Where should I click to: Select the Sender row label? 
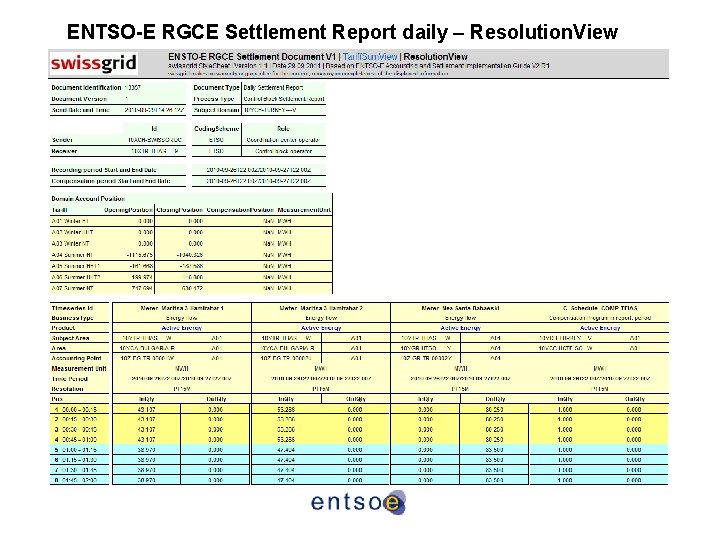(x=62, y=140)
